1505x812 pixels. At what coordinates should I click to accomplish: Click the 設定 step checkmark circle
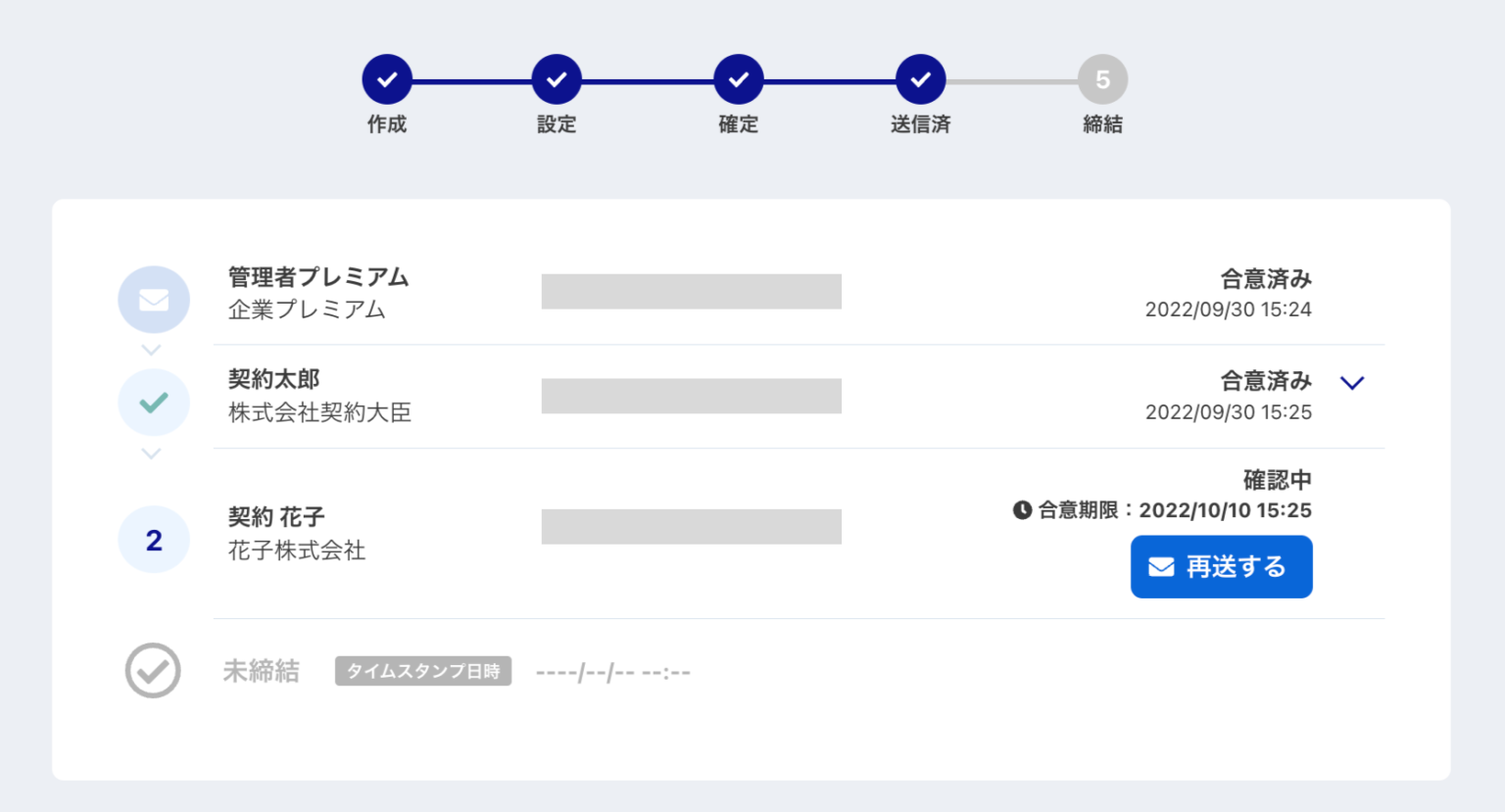click(x=557, y=79)
